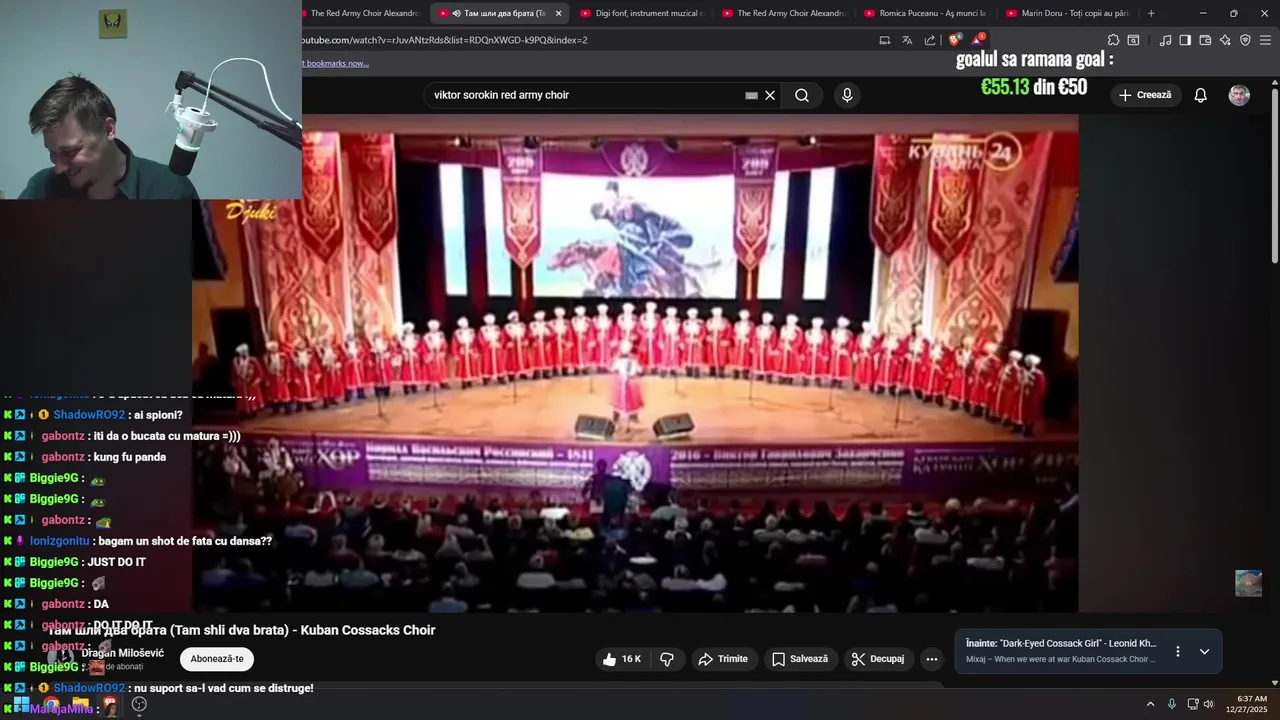Subscribe using the Abonează-te button

pos(217,659)
